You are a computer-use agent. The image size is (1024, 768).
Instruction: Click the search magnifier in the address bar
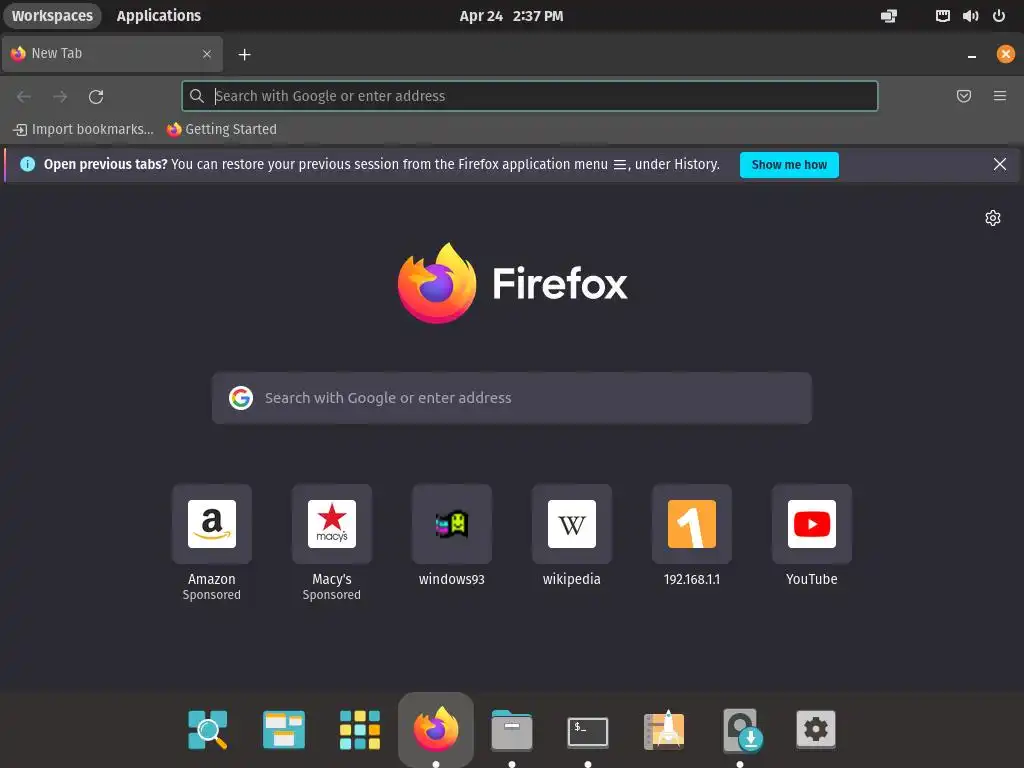[x=197, y=96]
